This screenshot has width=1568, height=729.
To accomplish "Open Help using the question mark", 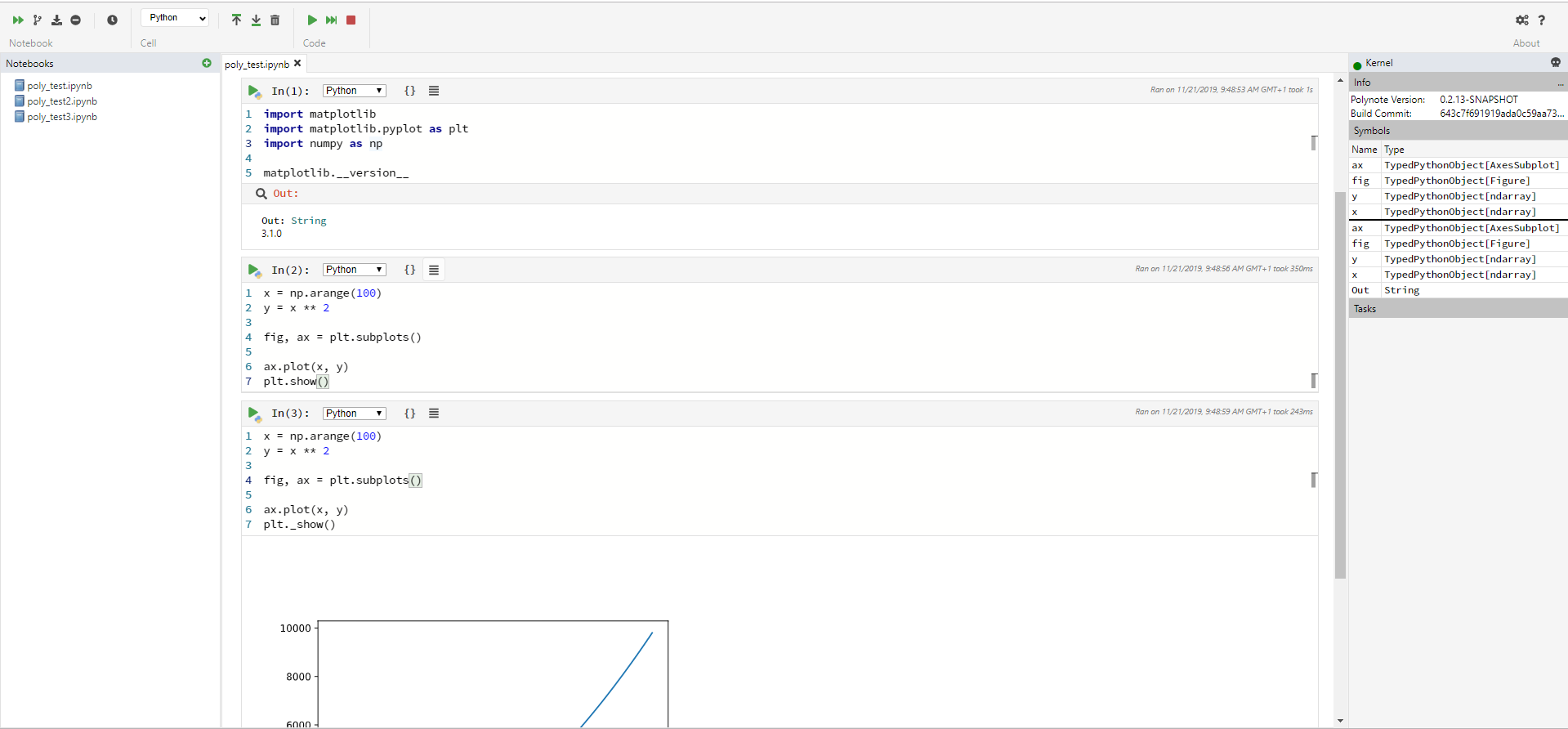I will [x=1543, y=20].
